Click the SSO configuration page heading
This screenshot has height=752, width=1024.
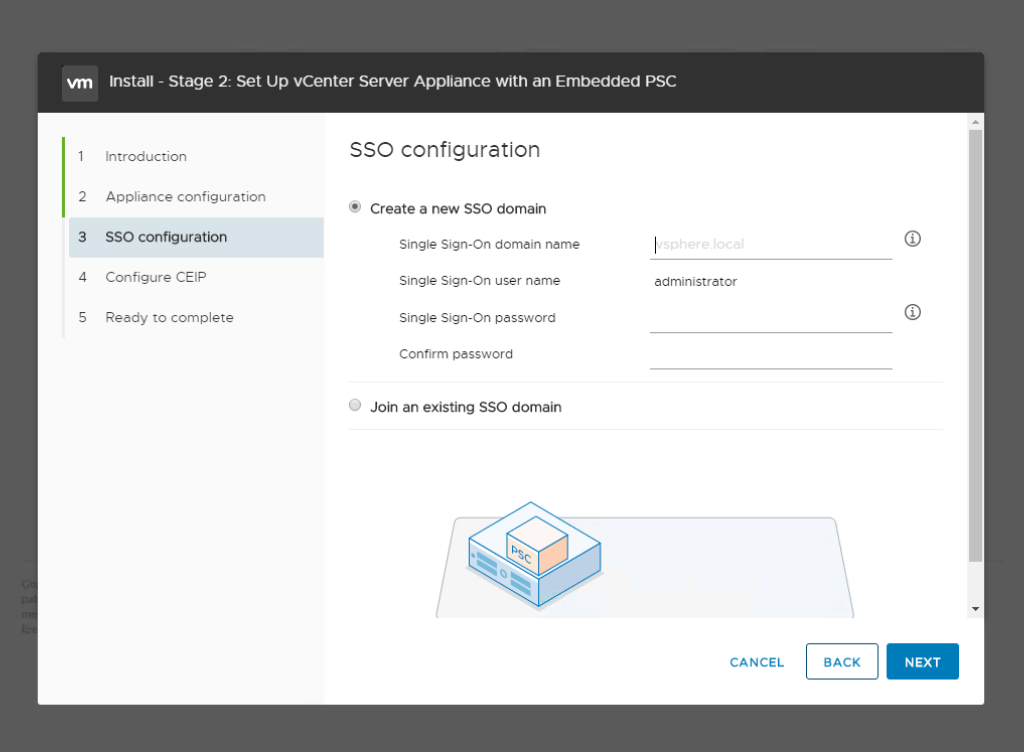(x=445, y=150)
